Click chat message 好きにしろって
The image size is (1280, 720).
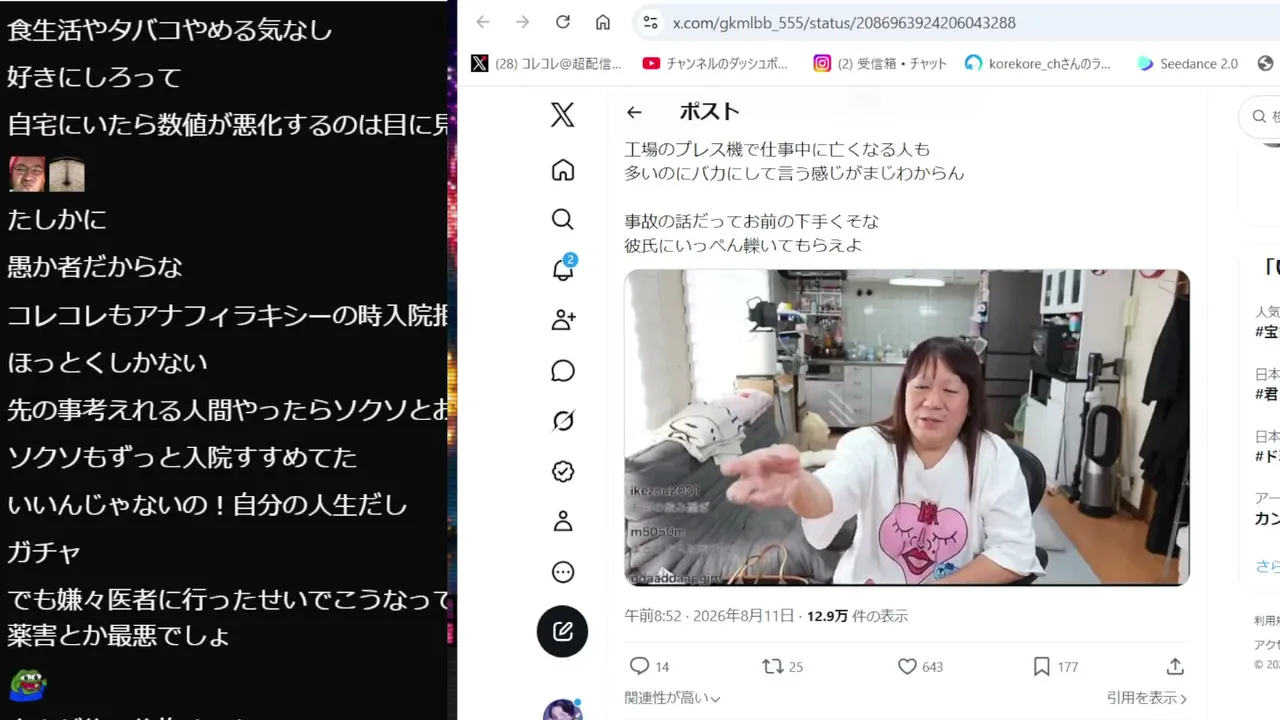[94, 77]
